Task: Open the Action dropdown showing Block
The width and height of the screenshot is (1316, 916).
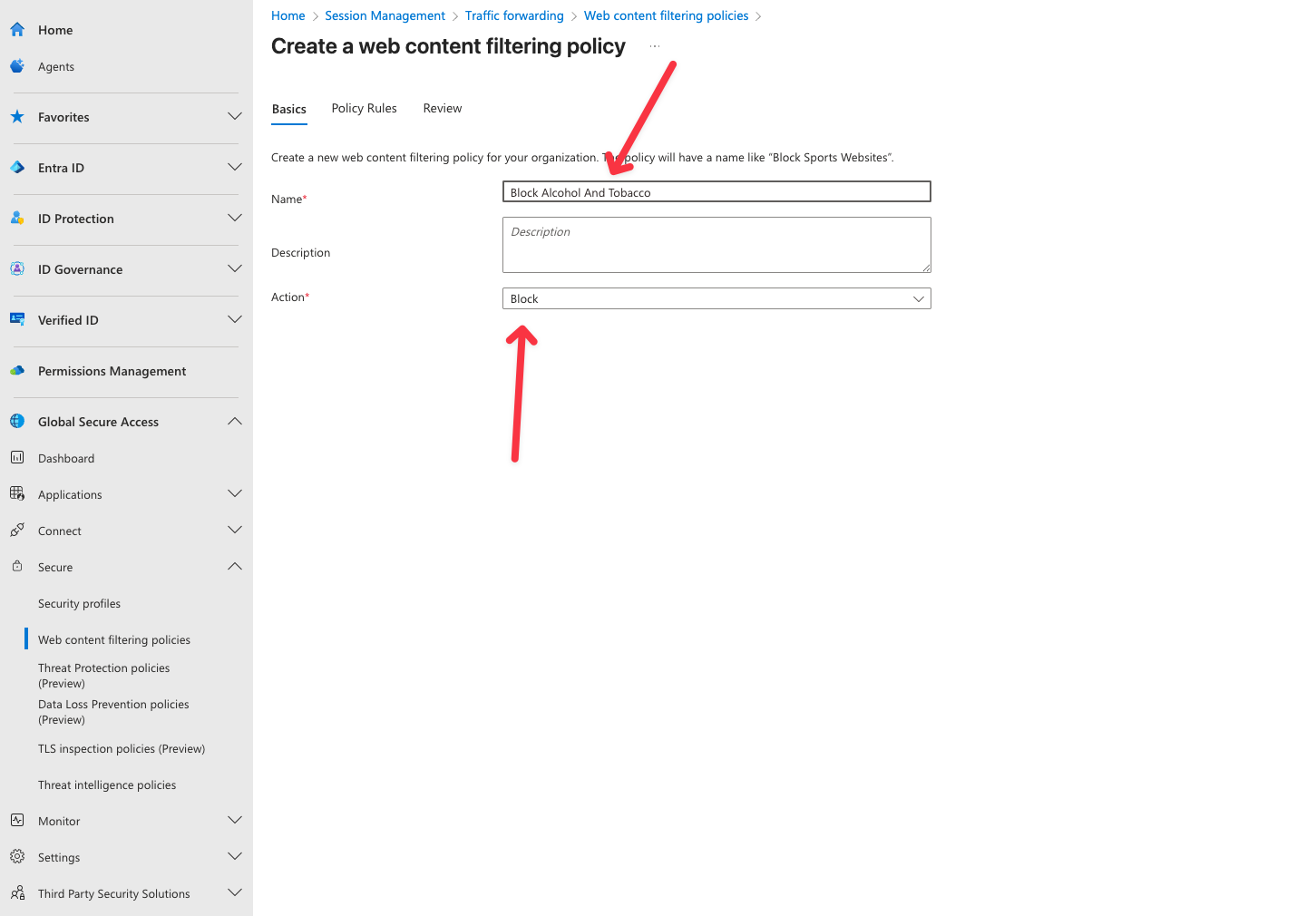Action: pyautogui.click(x=716, y=298)
